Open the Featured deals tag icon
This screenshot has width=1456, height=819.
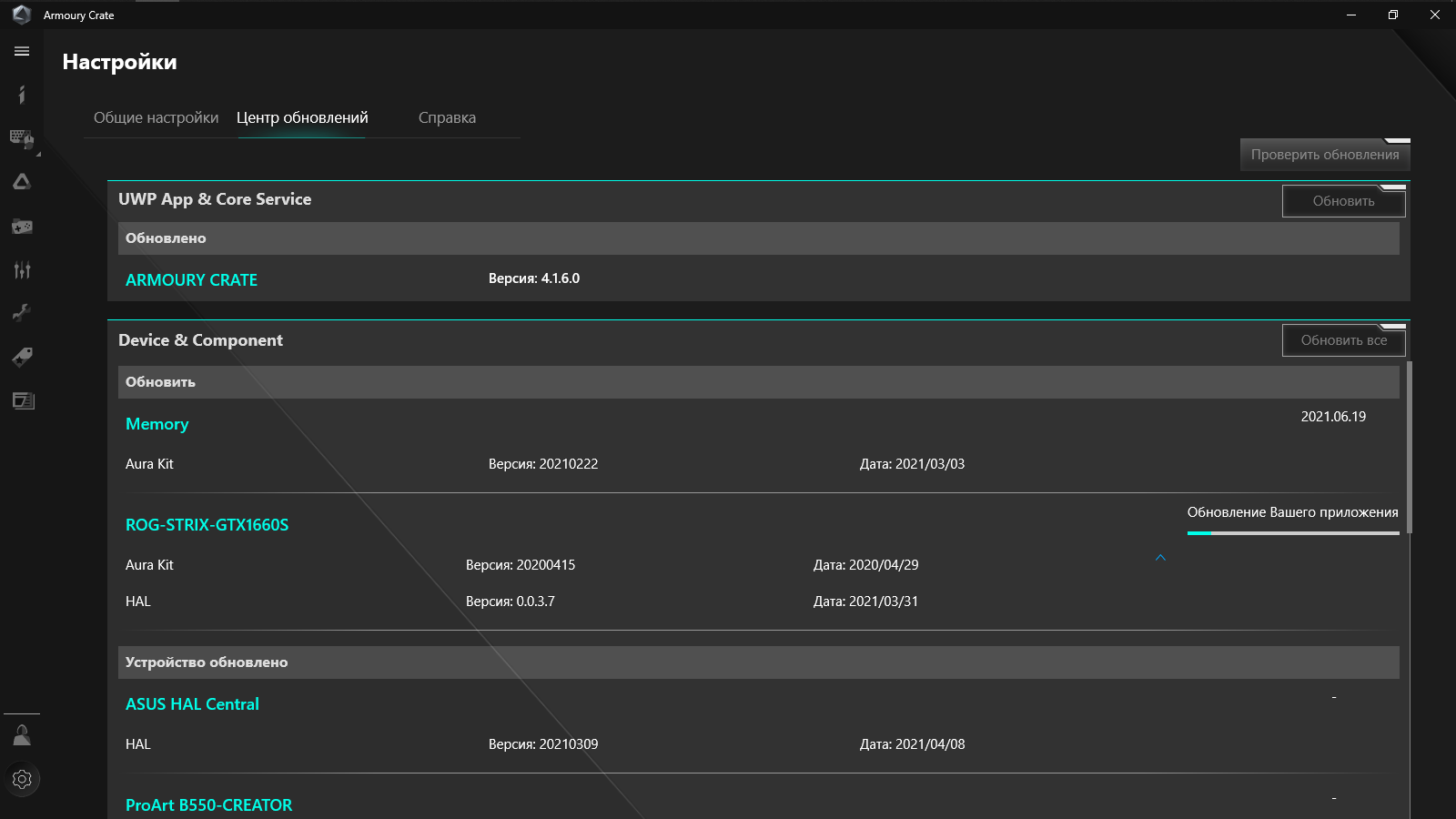pos(22,357)
